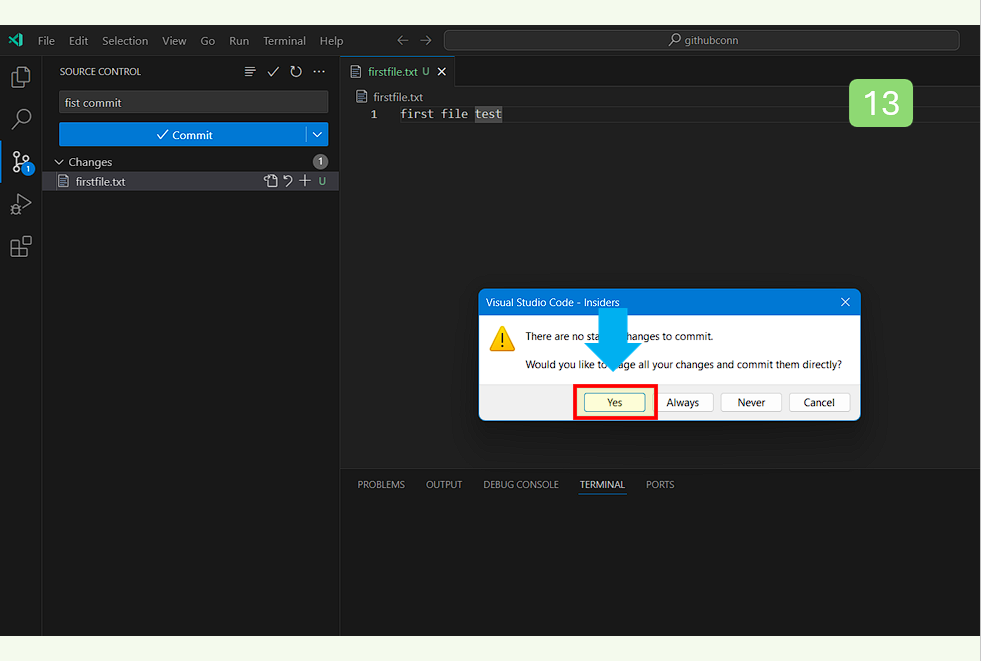Open the Edit menu
Screen dimensions: 981x661
78,41
